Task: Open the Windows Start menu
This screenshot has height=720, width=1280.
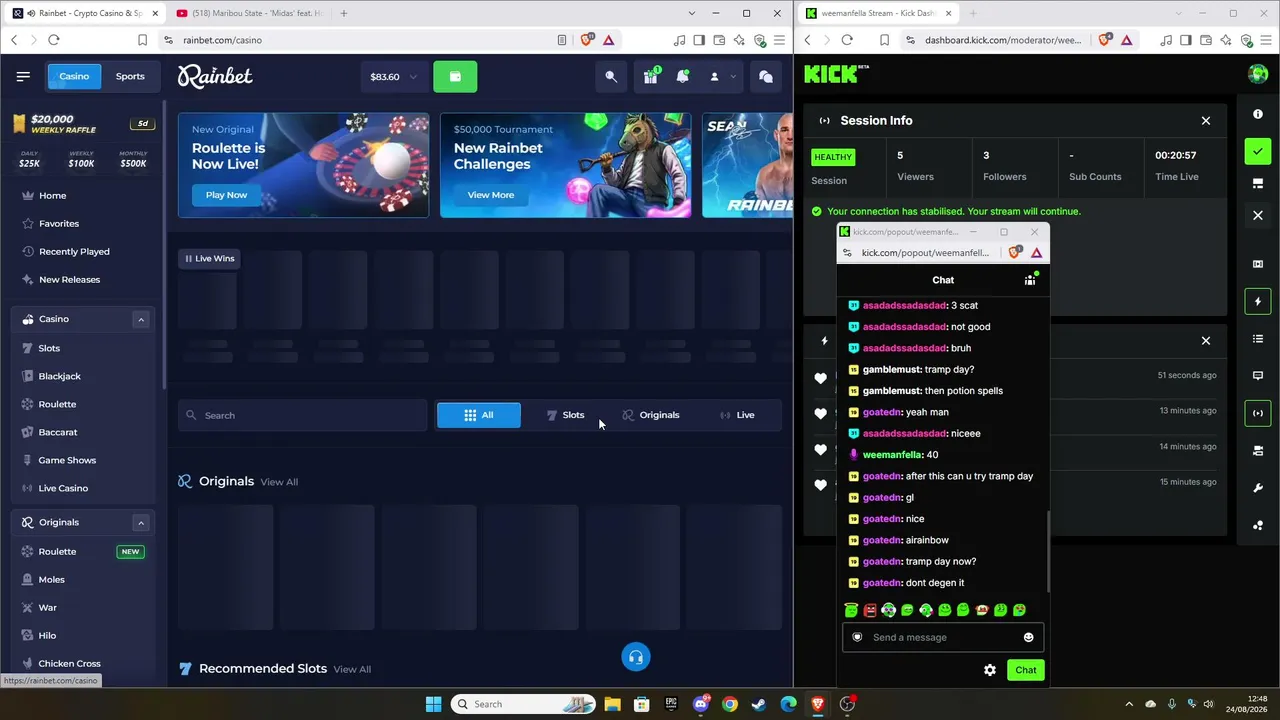Action: pyautogui.click(x=433, y=704)
